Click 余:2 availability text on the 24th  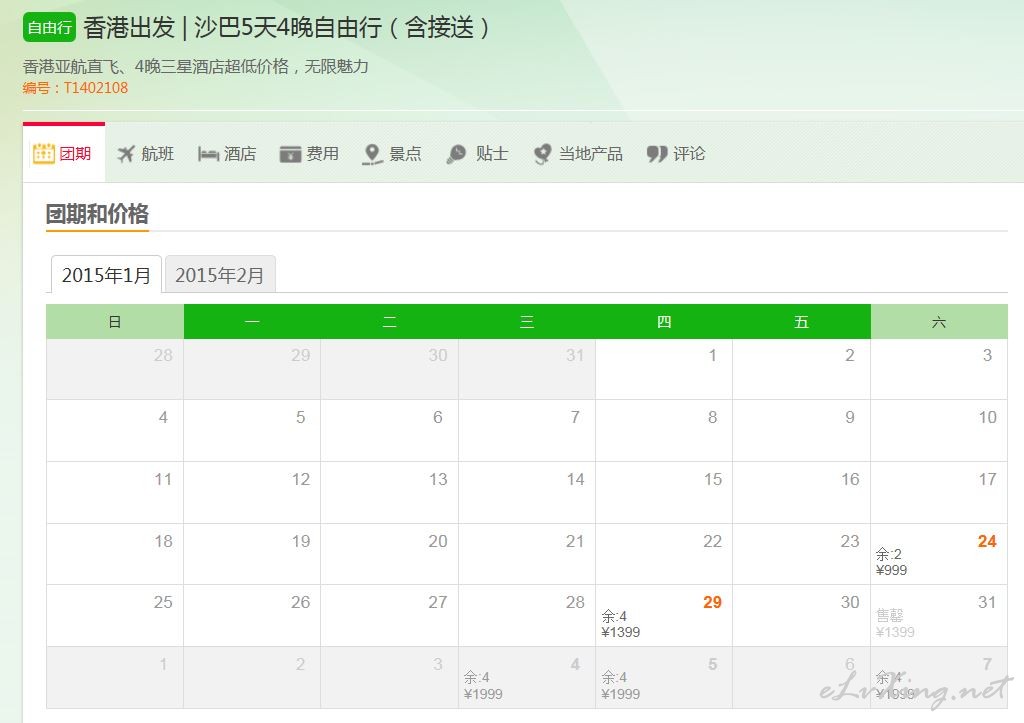[889, 554]
